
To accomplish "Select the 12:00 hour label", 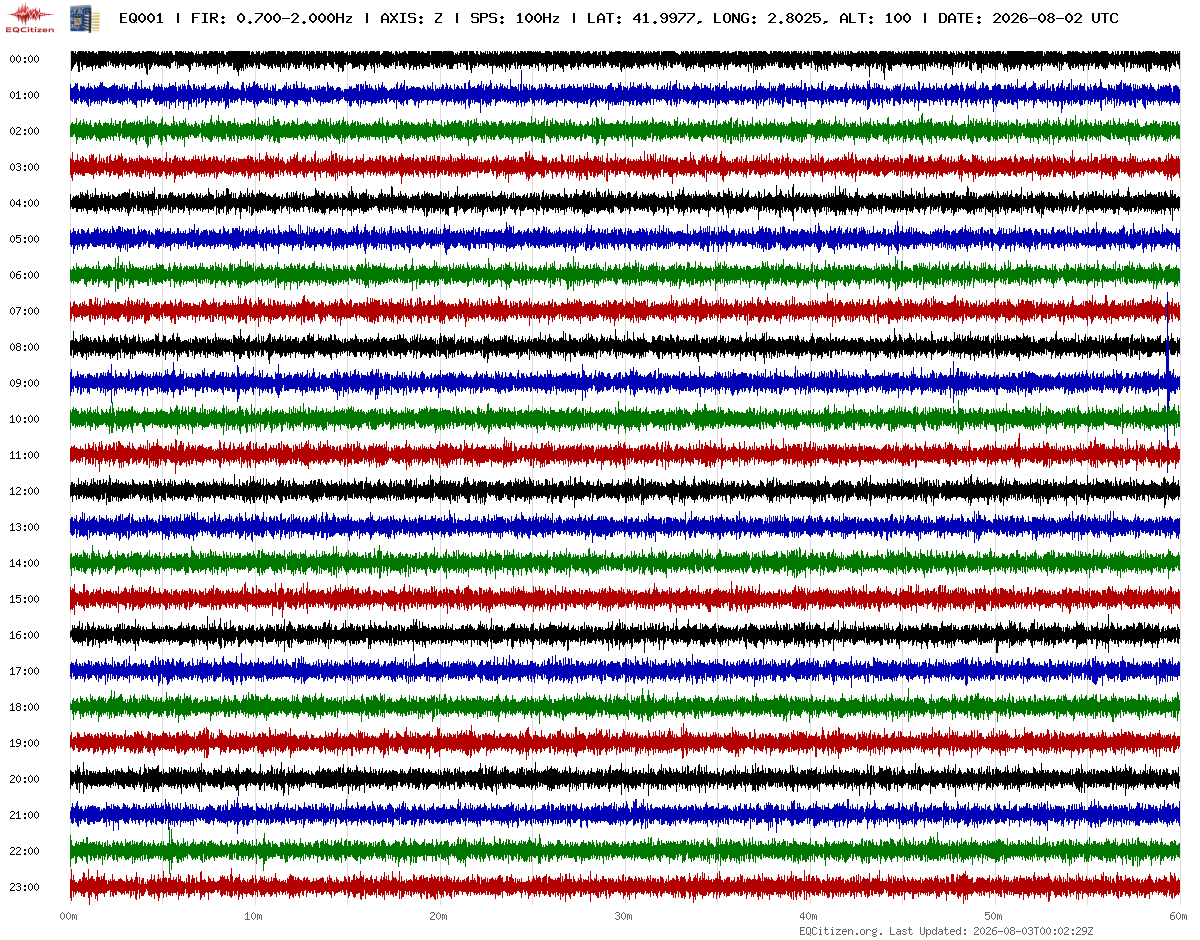I will (24, 491).
